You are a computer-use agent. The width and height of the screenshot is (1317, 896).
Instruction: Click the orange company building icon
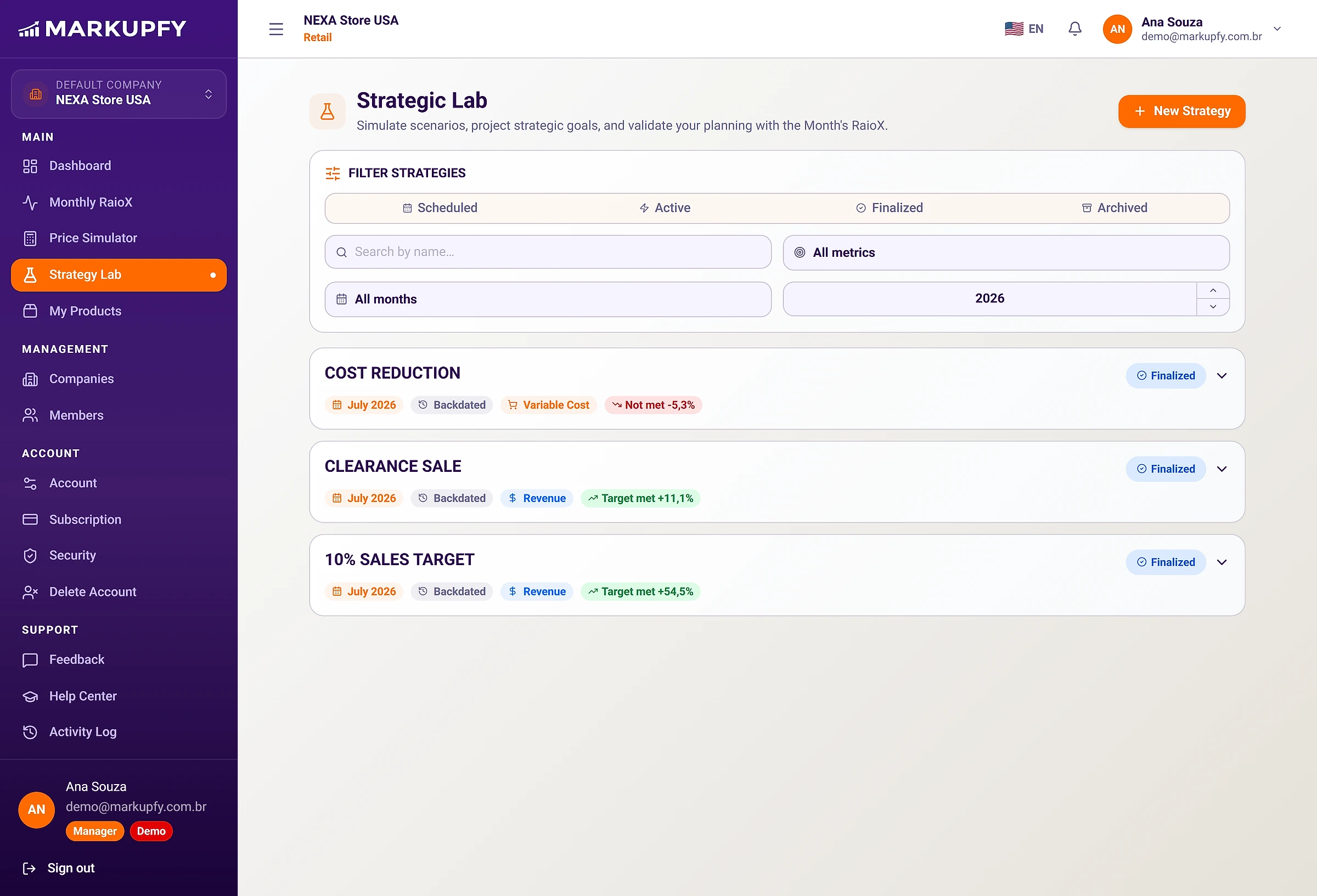(36, 93)
